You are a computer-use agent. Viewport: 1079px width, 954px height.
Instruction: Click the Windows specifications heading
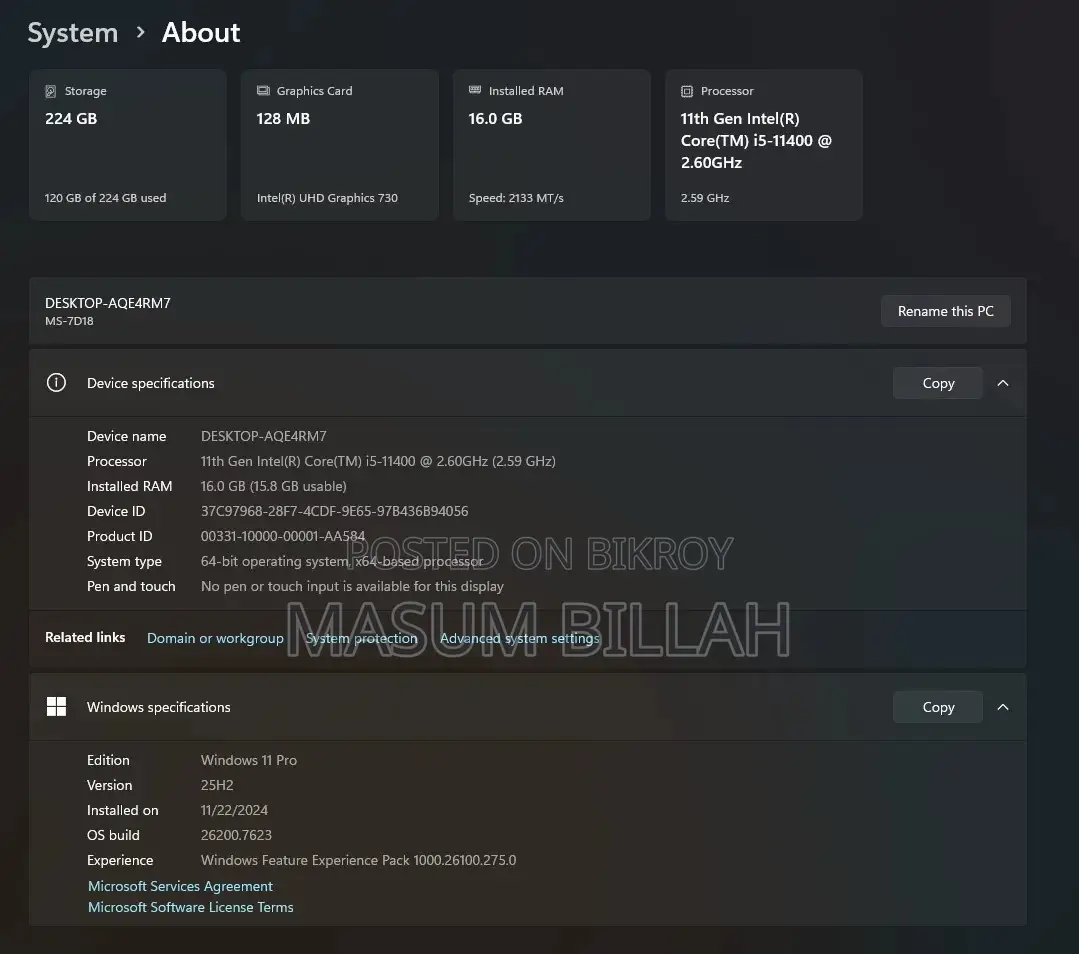158,707
